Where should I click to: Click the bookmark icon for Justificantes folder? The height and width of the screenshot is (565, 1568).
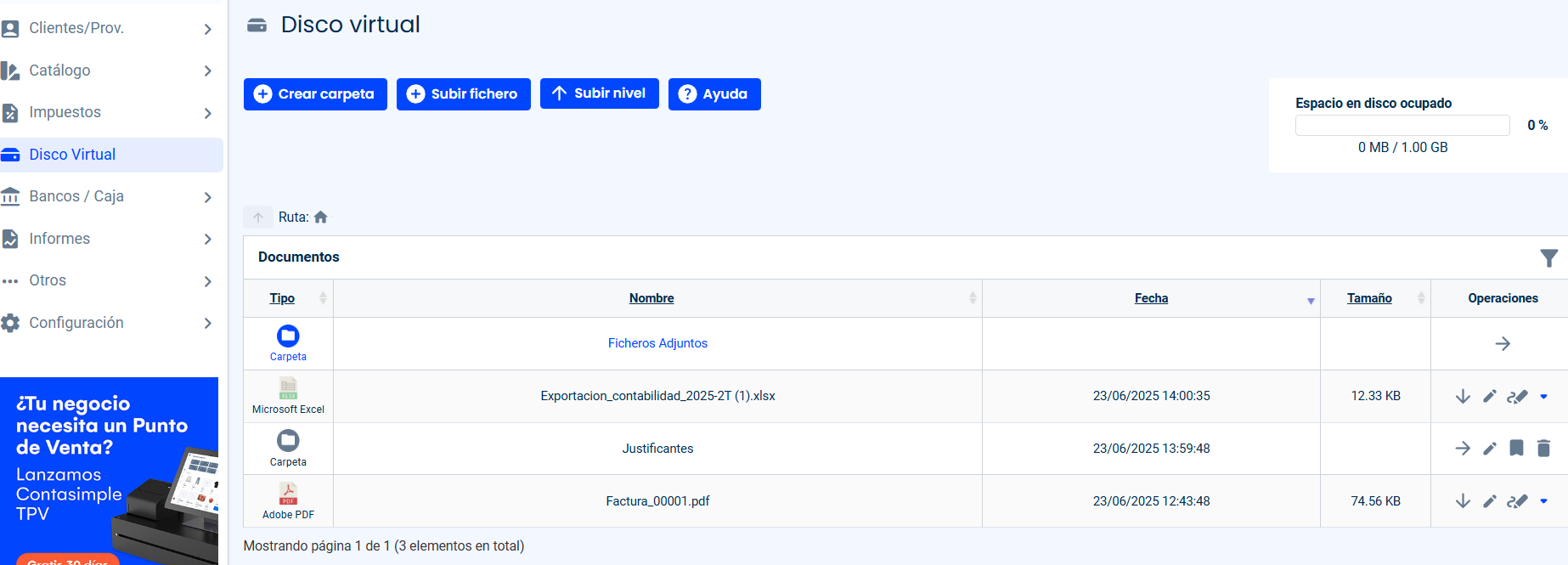click(x=1516, y=449)
